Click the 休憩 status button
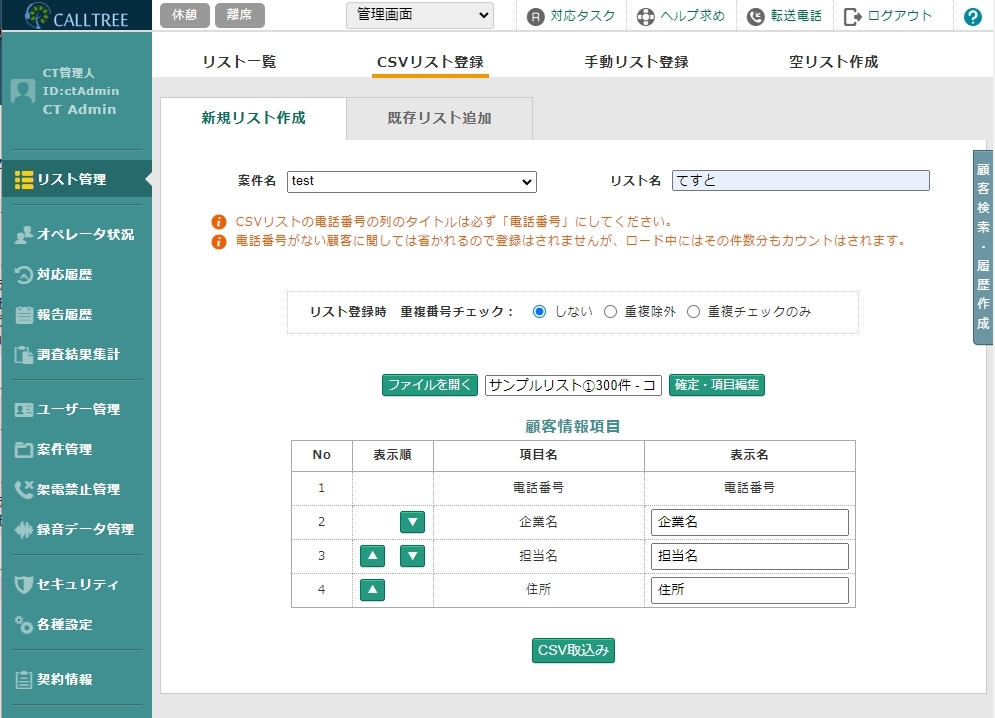The height and width of the screenshot is (718, 995). [185, 15]
